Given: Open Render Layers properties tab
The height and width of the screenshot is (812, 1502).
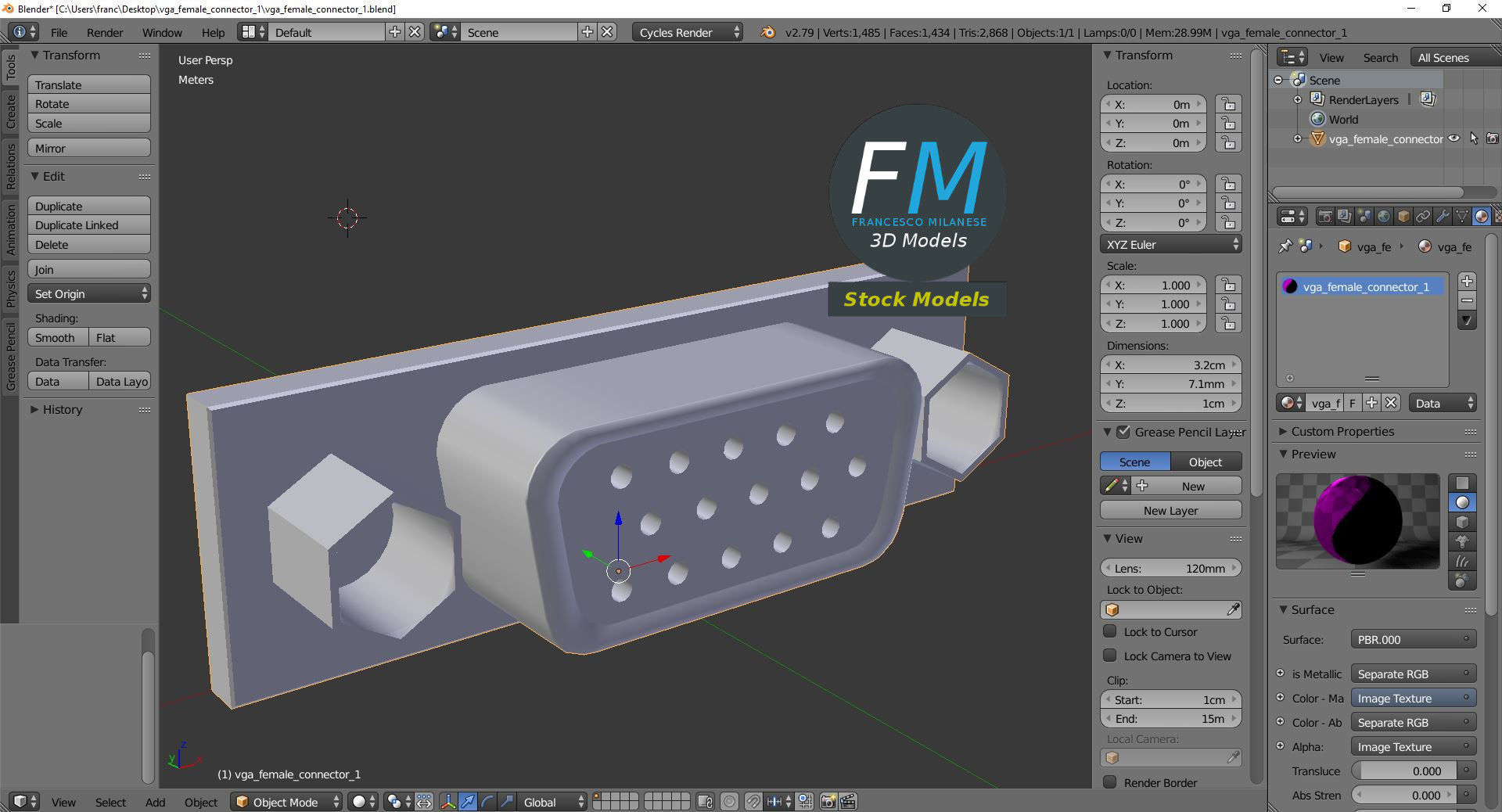Looking at the screenshot, I should coord(1345,217).
